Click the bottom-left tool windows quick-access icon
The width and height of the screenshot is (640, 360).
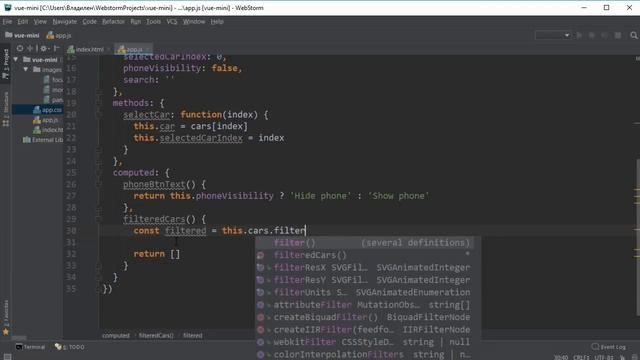tap(7, 357)
